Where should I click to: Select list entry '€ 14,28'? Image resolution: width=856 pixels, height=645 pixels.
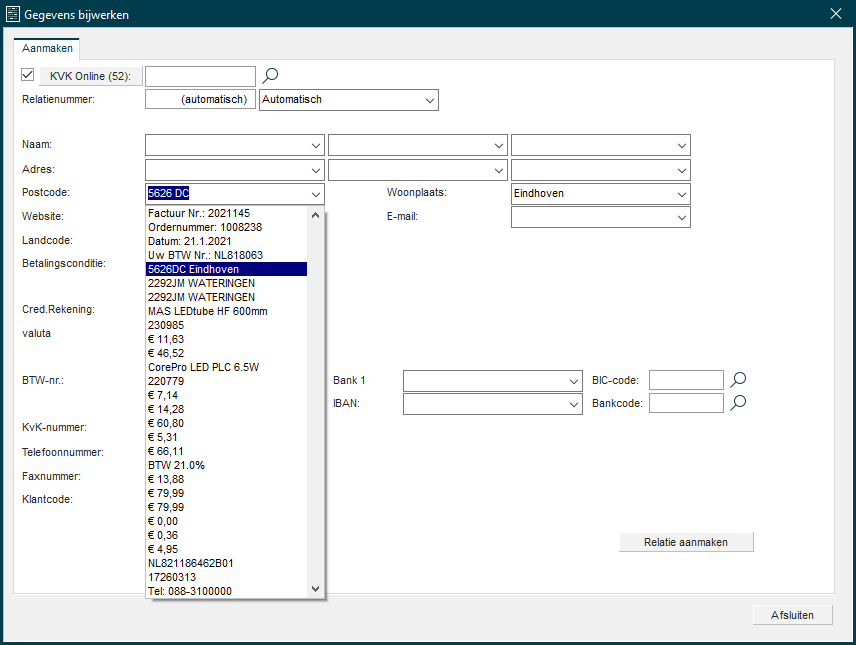[x=227, y=409]
